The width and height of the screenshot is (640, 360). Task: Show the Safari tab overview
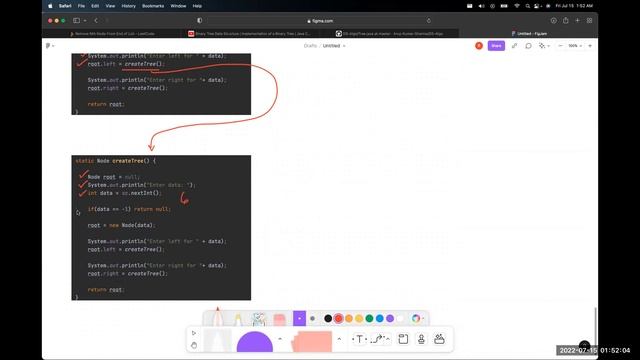(x=589, y=20)
